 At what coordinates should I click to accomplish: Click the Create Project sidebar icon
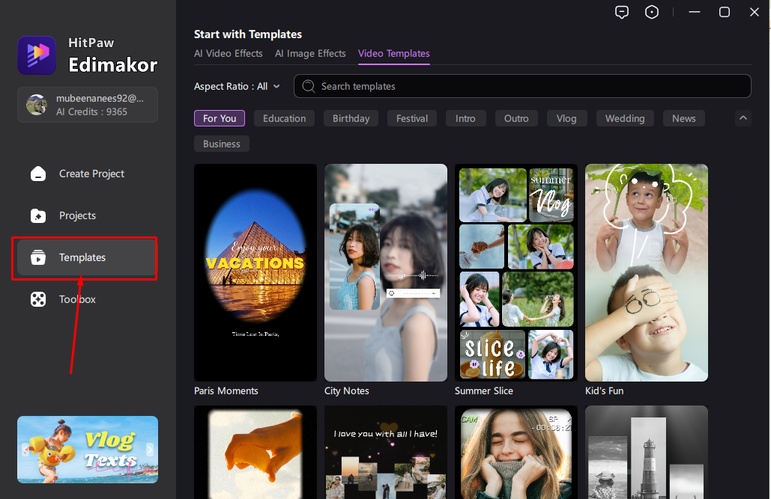coord(38,174)
